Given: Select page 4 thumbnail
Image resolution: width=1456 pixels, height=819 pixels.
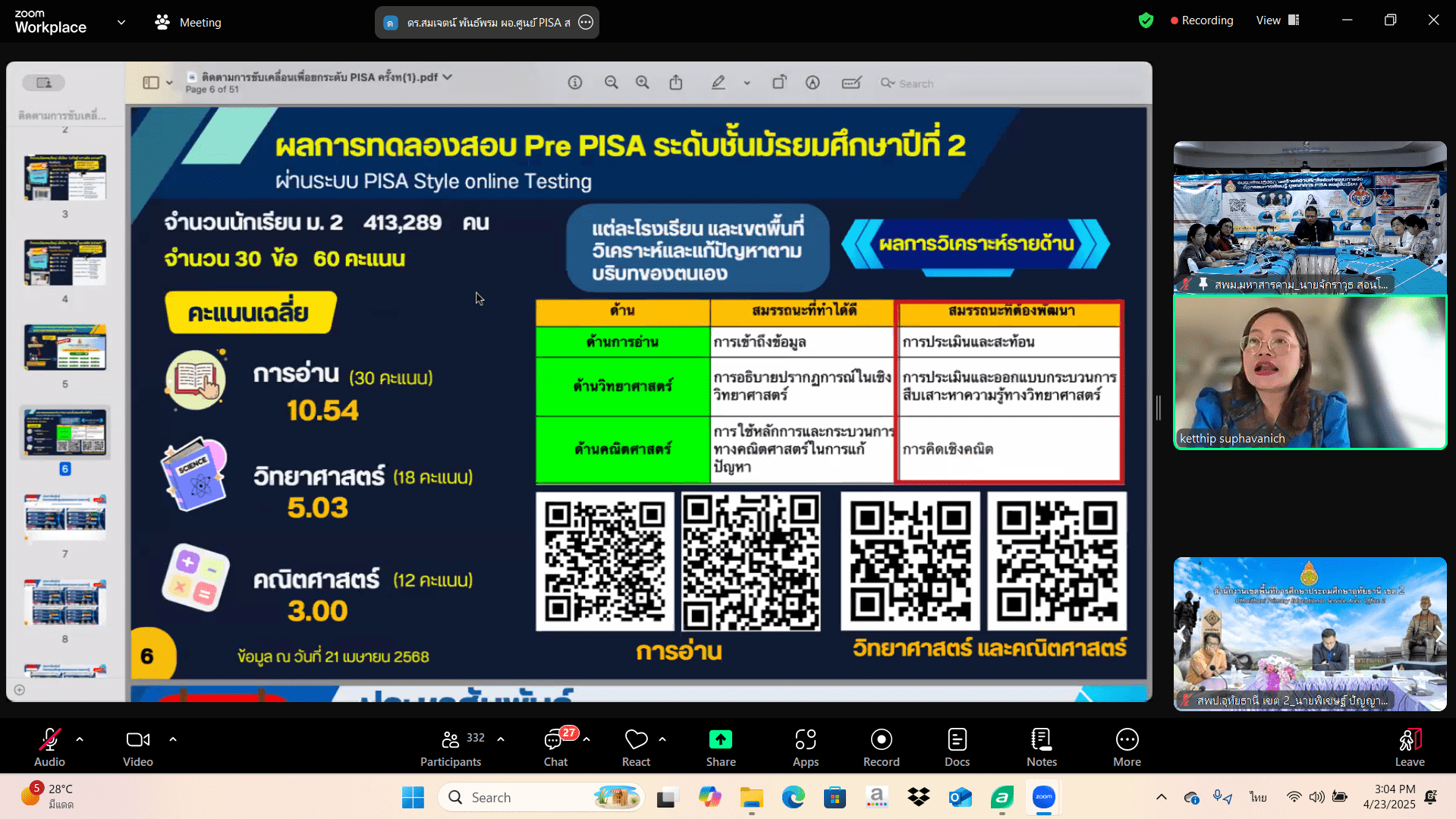Looking at the screenshot, I should 65,263.
